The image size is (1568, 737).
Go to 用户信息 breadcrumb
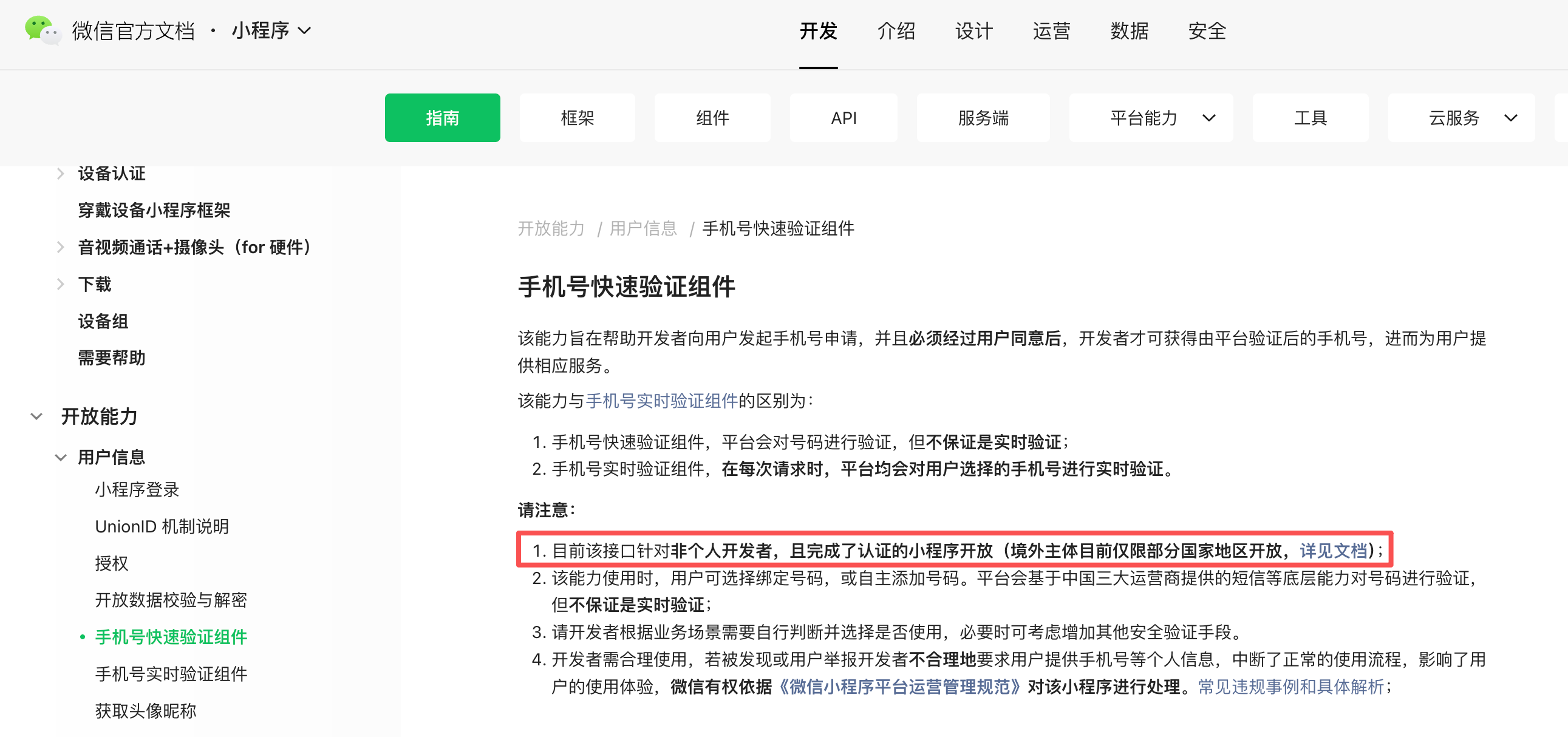(643, 229)
